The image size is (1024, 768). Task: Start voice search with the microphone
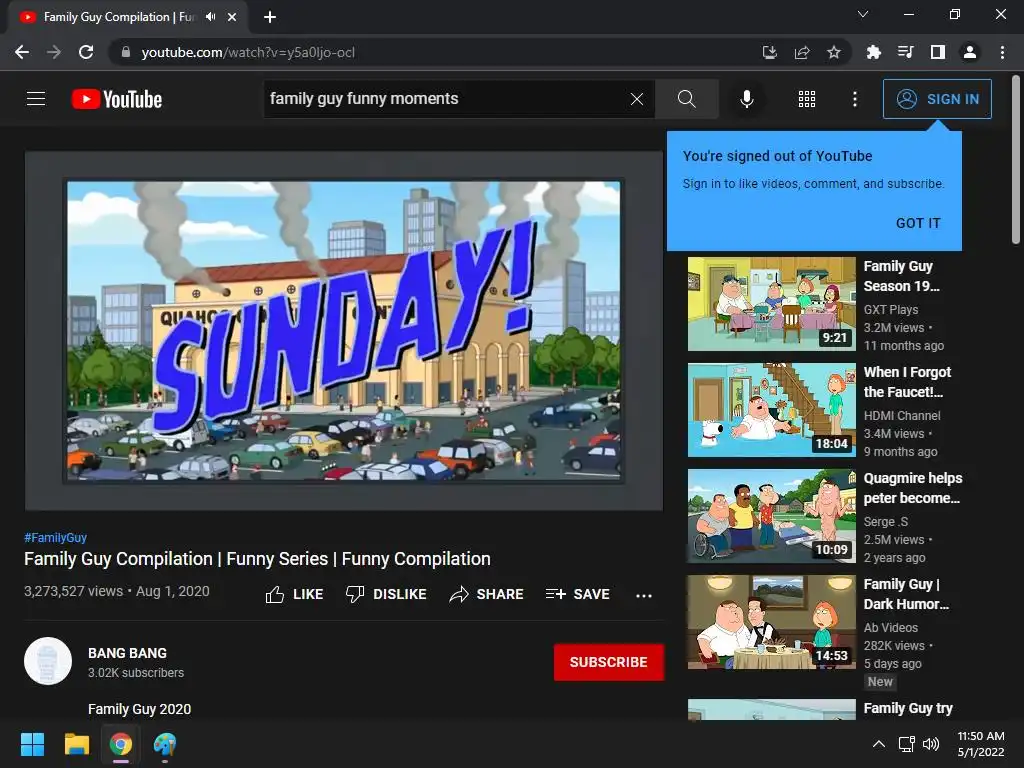pyautogui.click(x=746, y=99)
